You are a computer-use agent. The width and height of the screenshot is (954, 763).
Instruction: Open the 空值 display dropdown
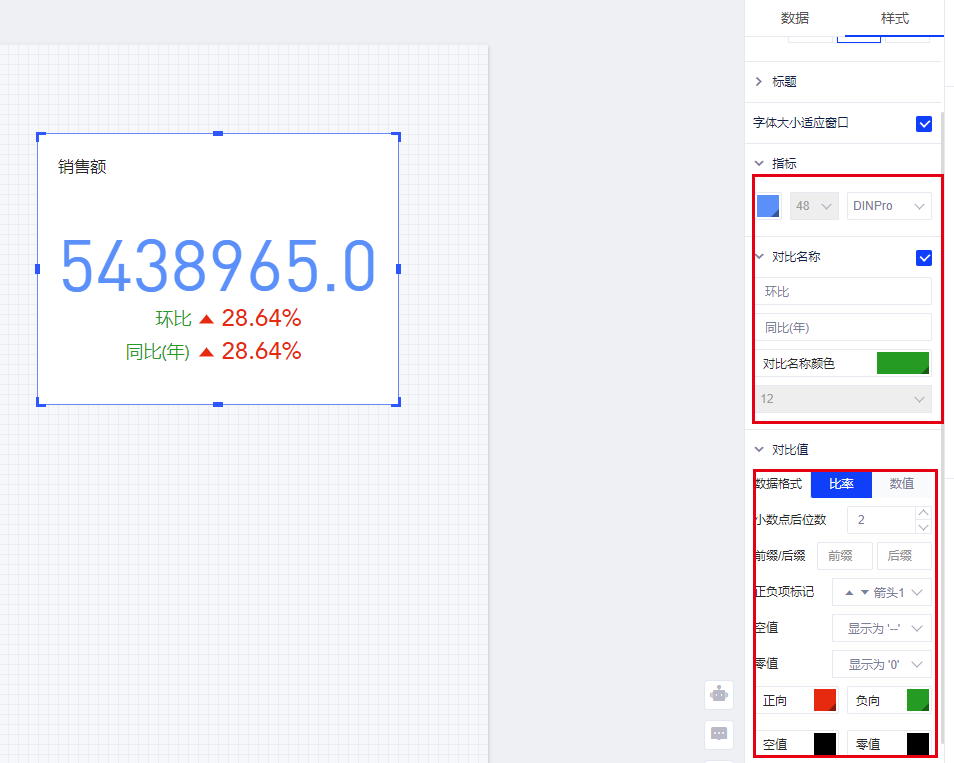point(881,628)
